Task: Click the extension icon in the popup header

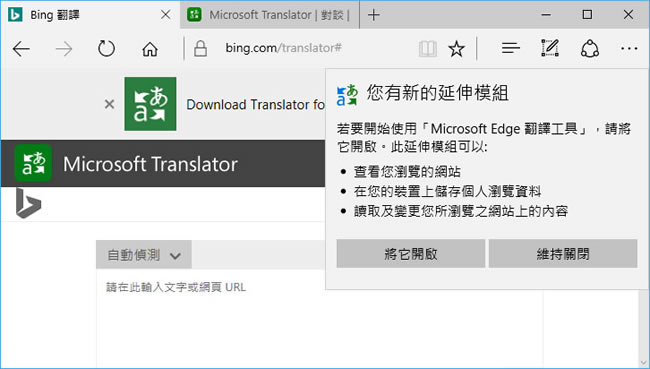Action: 347,95
